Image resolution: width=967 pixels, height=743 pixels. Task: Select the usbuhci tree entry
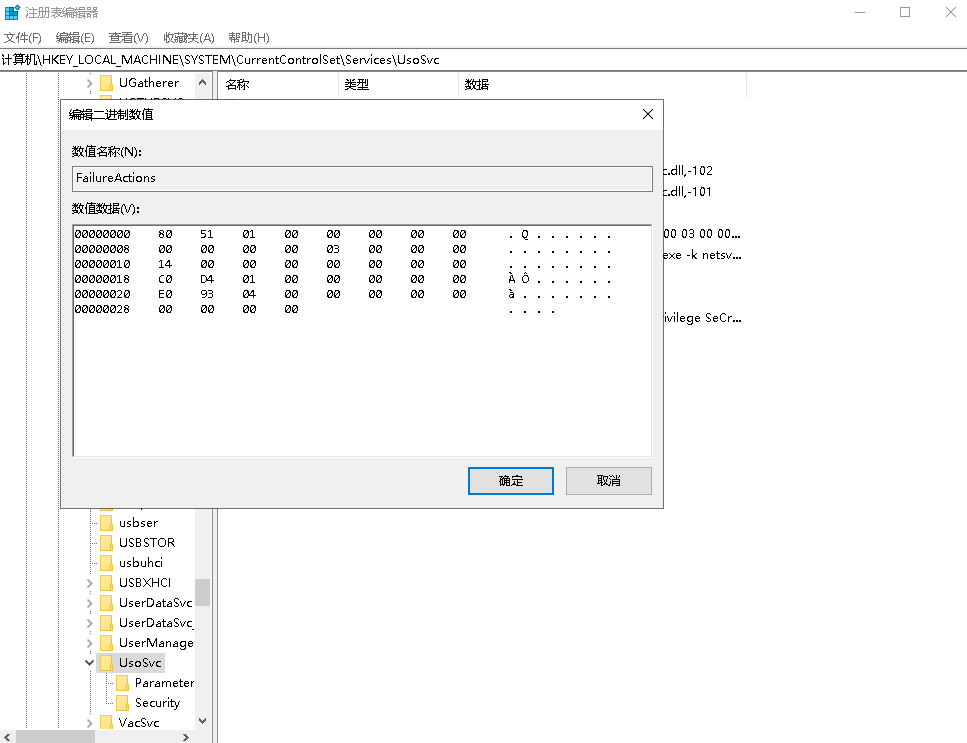[x=141, y=563]
